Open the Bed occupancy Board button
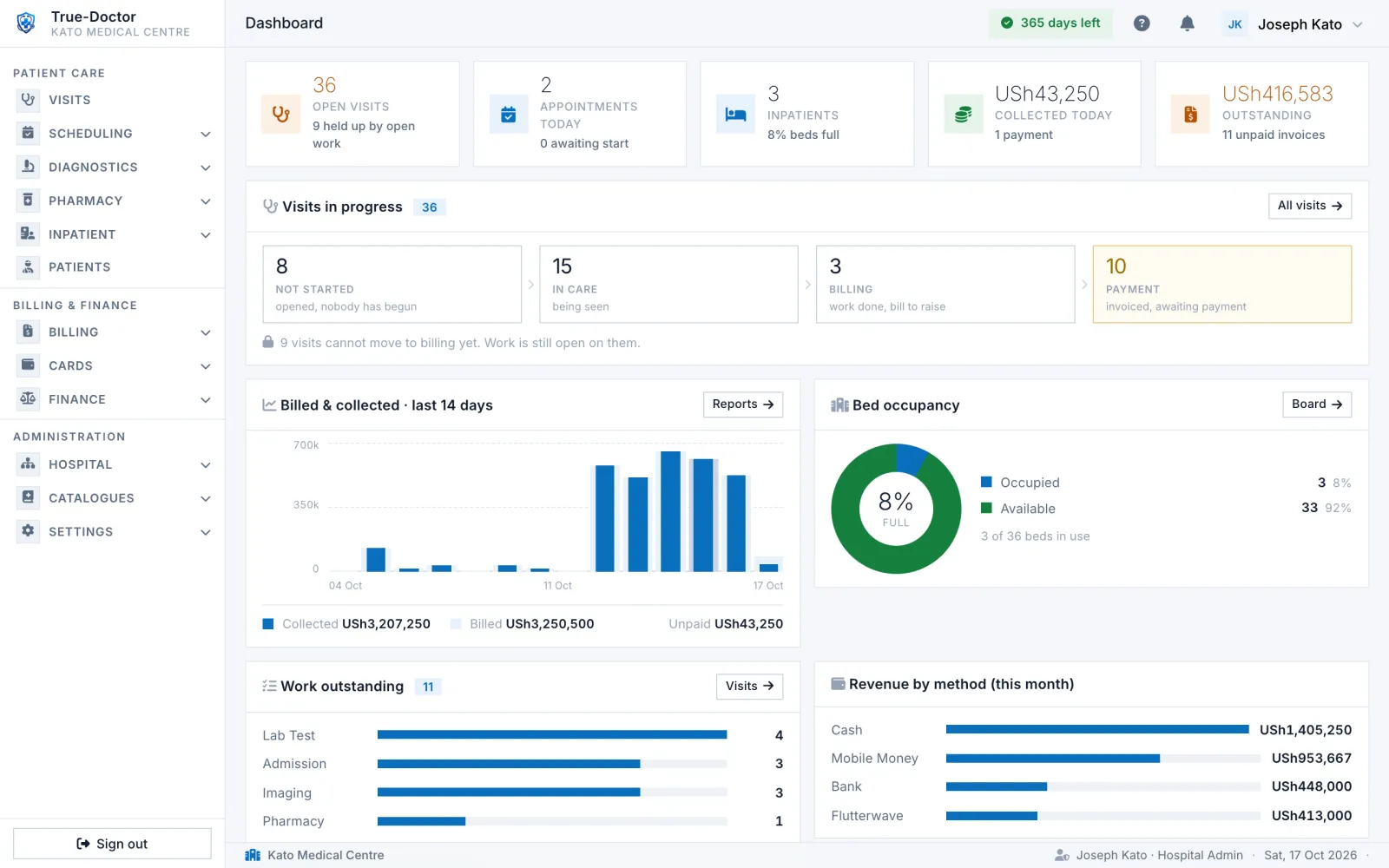The width and height of the screenshot is (1389, 868). point(1317,404)
